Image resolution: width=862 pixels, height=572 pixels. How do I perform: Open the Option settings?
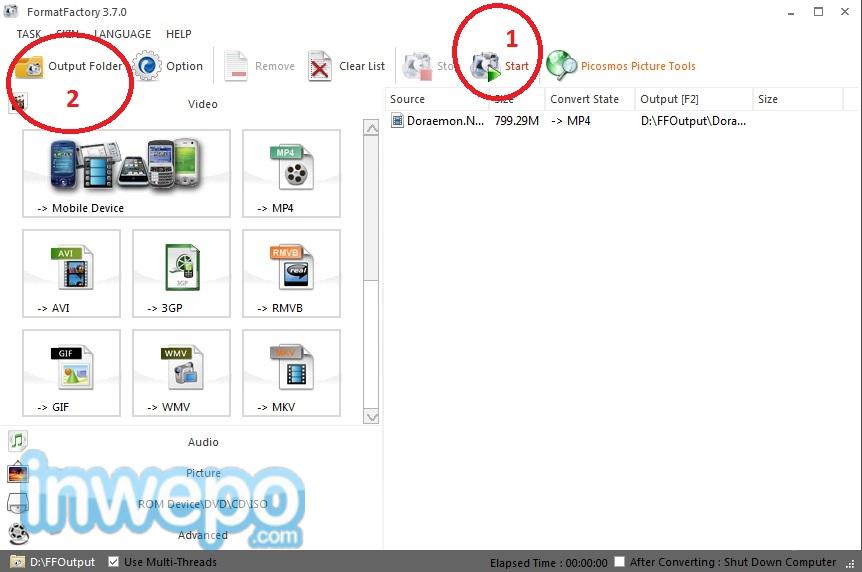[x=168, y=67]
